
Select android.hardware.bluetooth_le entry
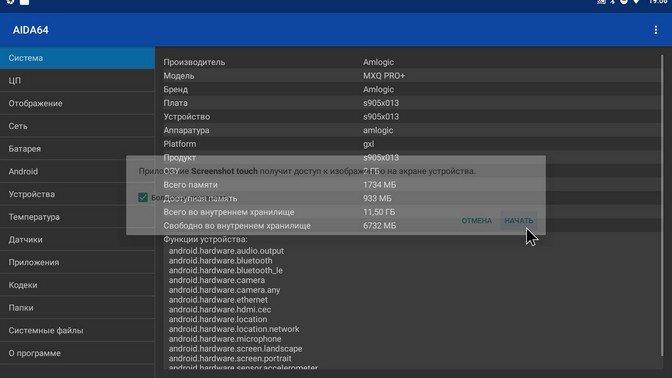(225, 270)
